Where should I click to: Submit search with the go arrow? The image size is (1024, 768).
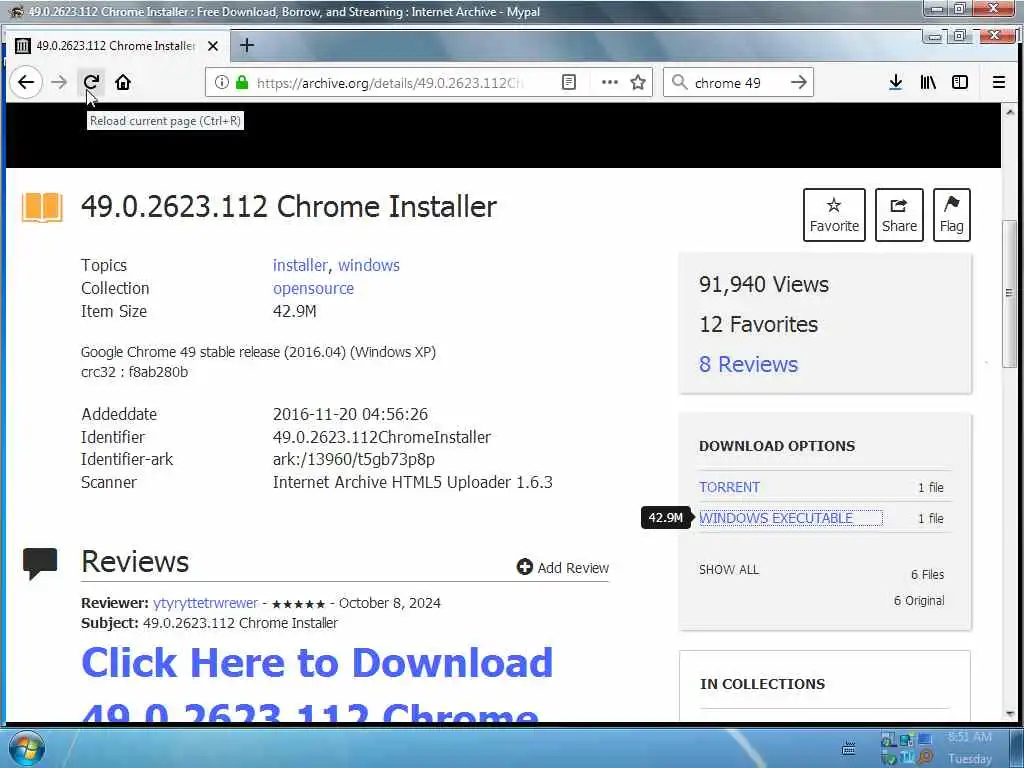798,82
